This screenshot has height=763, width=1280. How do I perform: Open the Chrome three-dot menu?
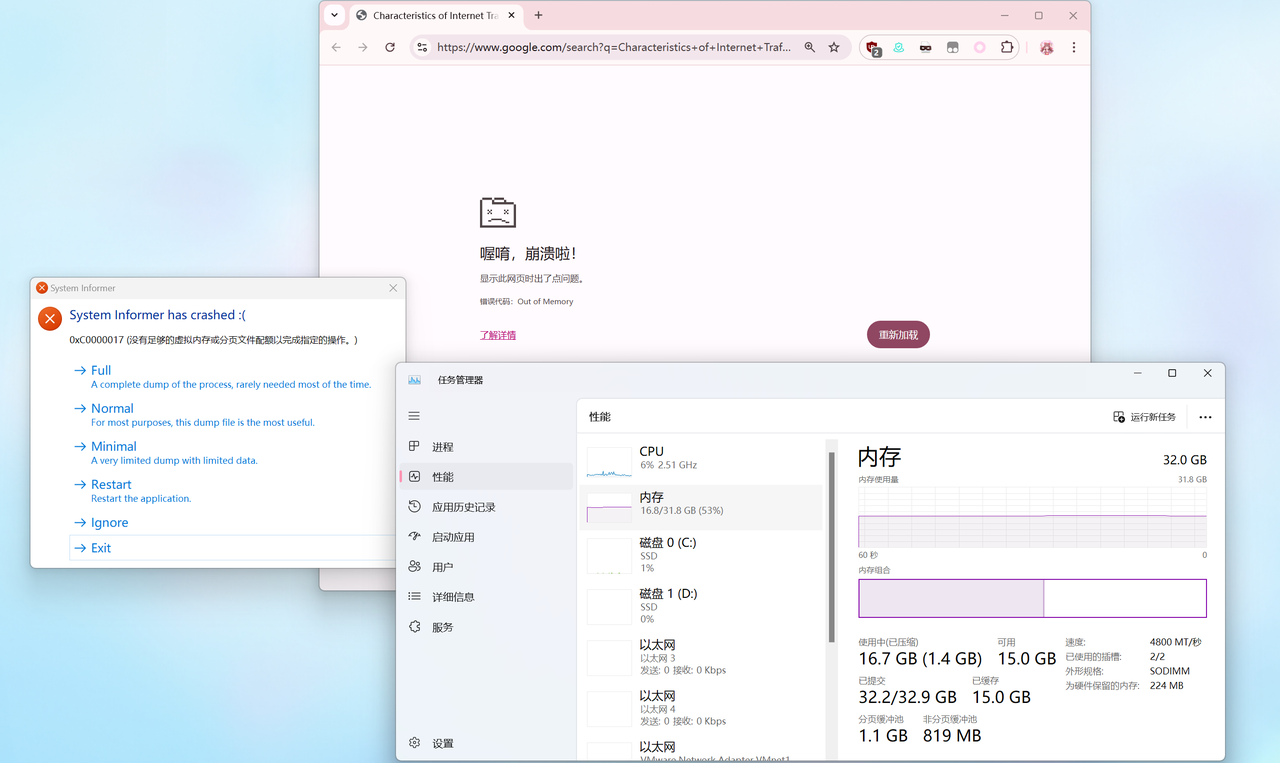click(1074, 47)
